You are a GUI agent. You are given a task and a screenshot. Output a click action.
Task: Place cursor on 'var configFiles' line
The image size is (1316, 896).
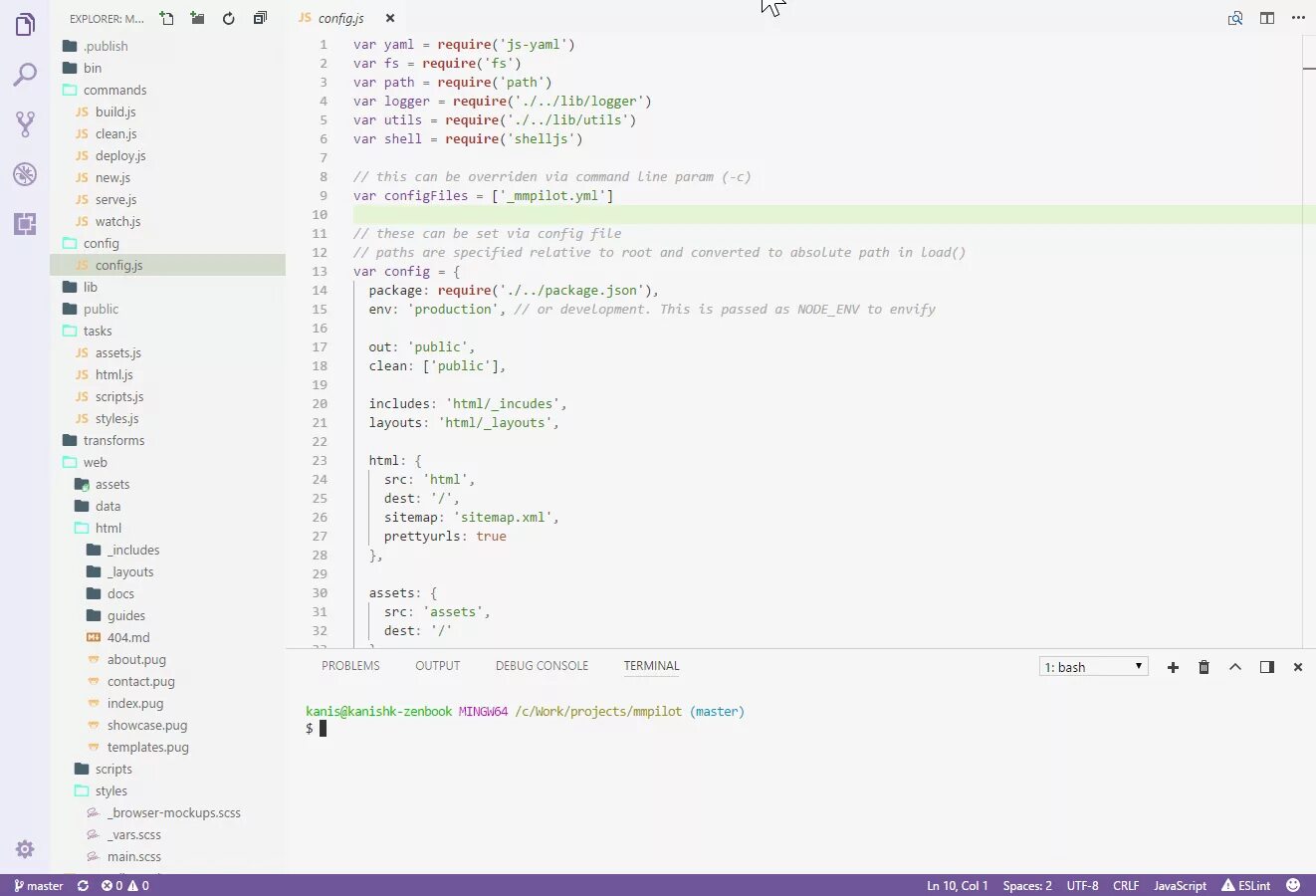483,195
